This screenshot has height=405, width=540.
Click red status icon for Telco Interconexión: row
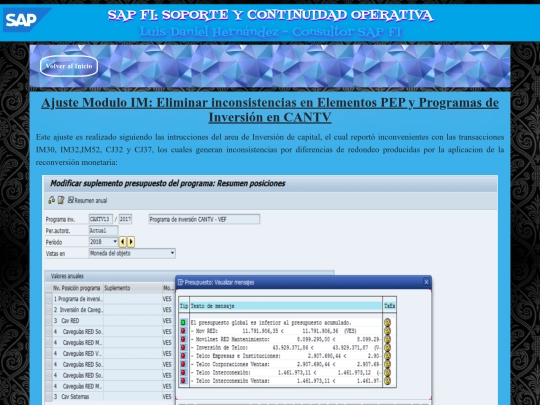point(183,372)
